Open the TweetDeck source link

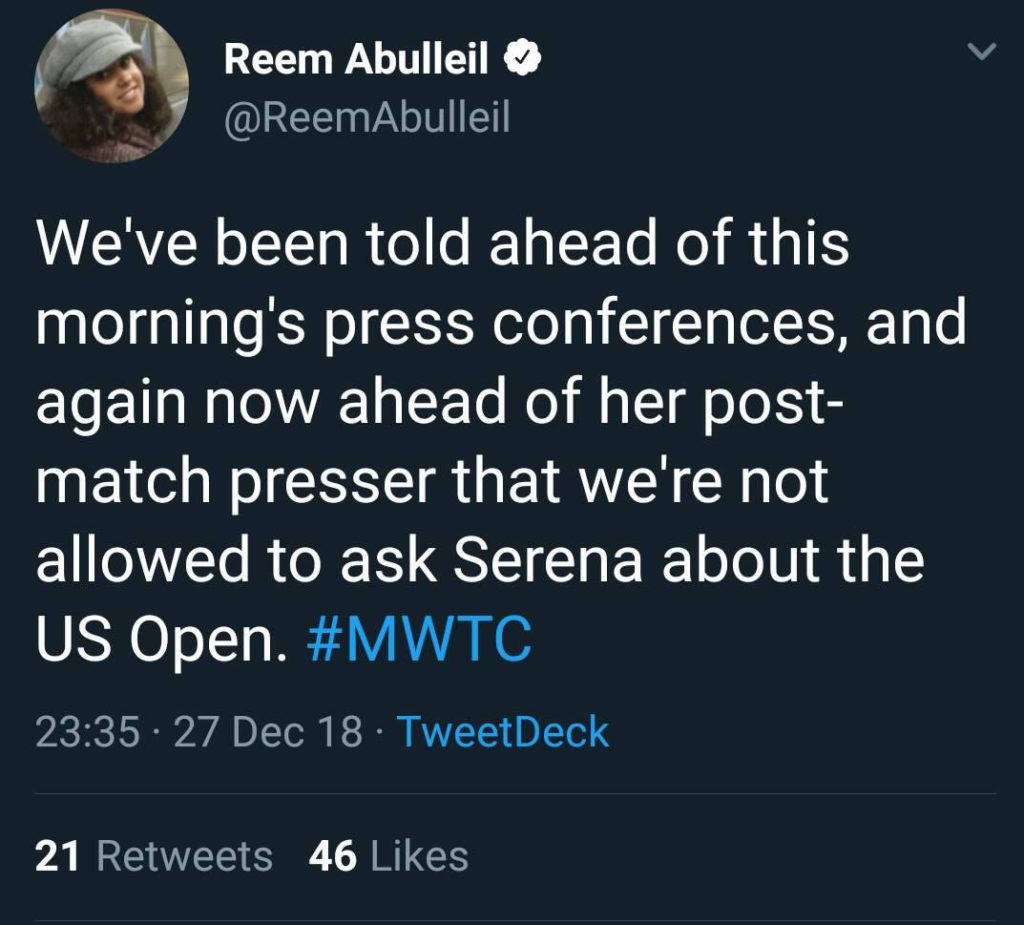coord(502,732)
